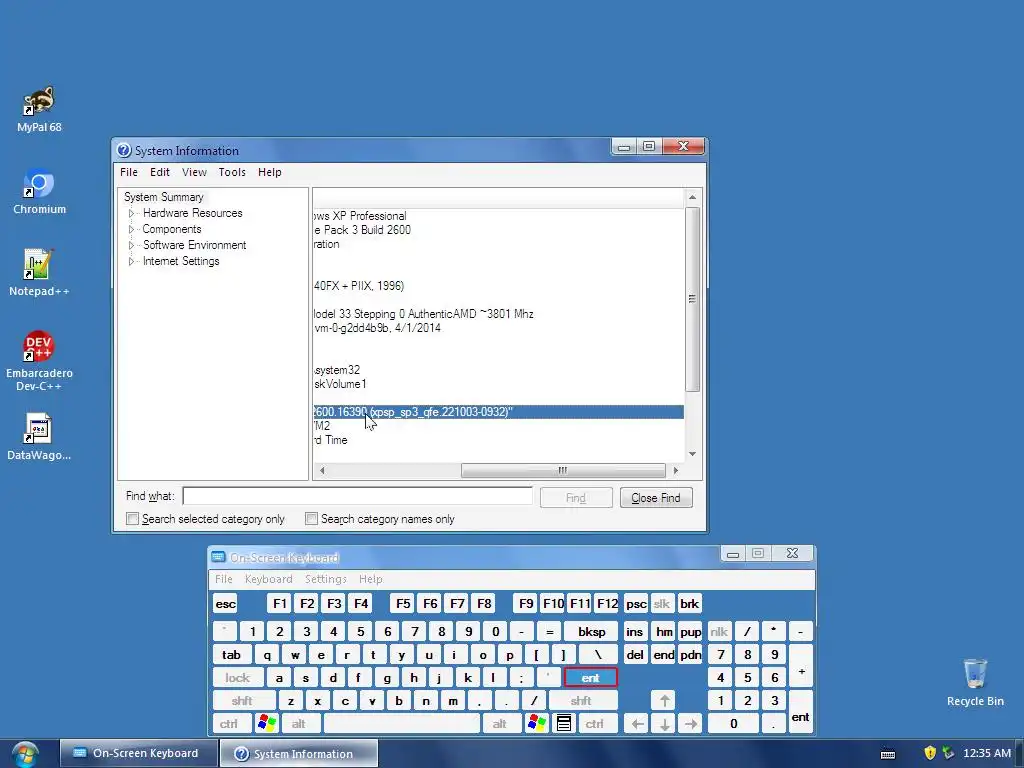Click the System Information taskbar button
The image size is (1024, 768).
click(298, 753)
